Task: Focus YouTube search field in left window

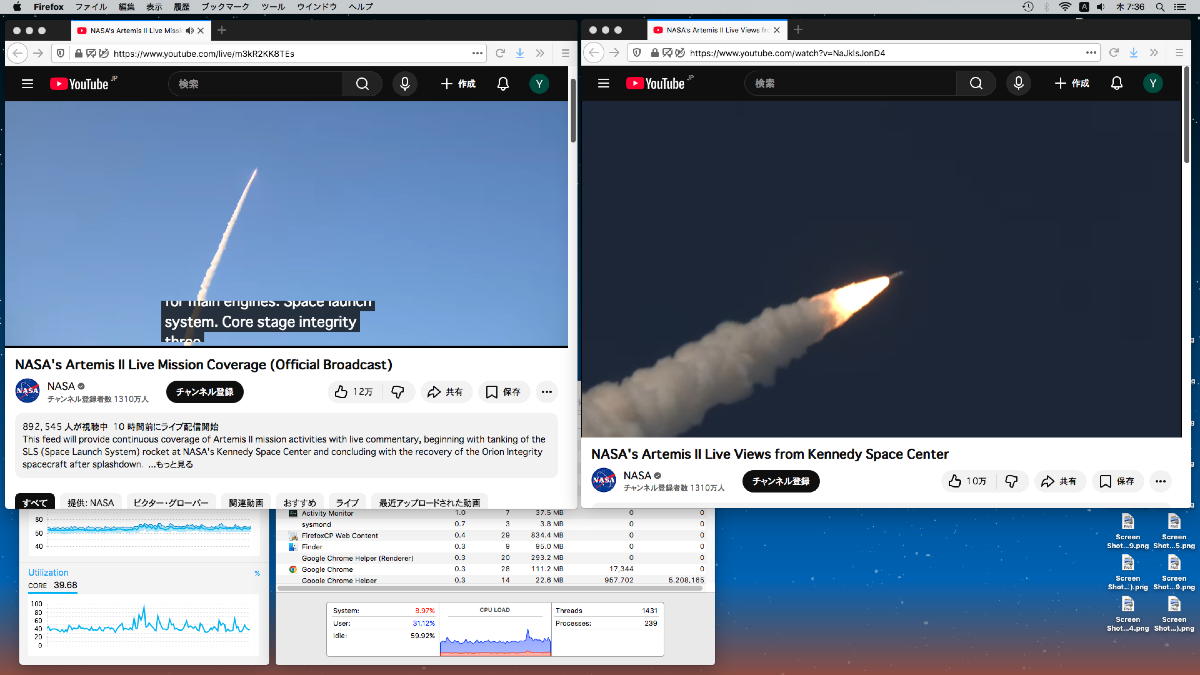Action: [x=255, y=84]
